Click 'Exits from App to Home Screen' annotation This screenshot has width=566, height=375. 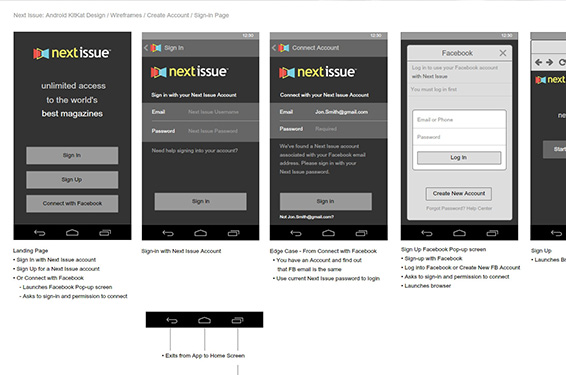coord(205,356)
